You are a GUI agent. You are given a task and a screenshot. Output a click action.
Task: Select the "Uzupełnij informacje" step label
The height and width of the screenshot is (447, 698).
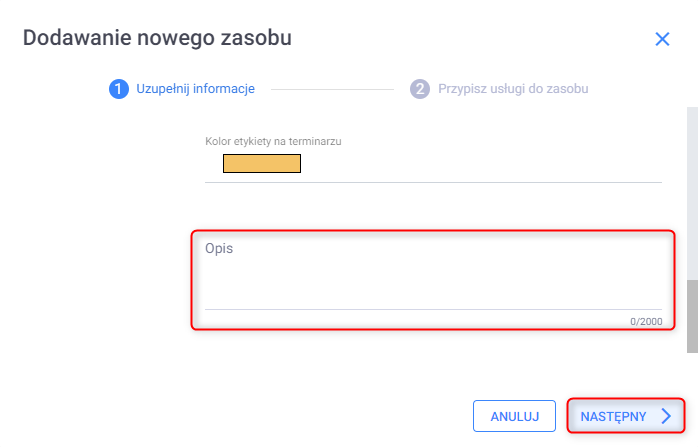click(195, 89)
